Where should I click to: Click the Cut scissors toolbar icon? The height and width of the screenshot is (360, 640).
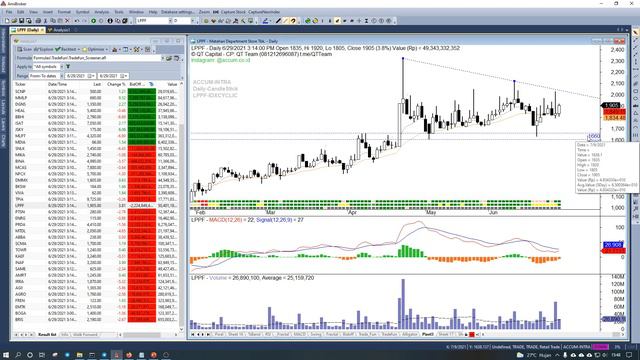coord(45,21)
